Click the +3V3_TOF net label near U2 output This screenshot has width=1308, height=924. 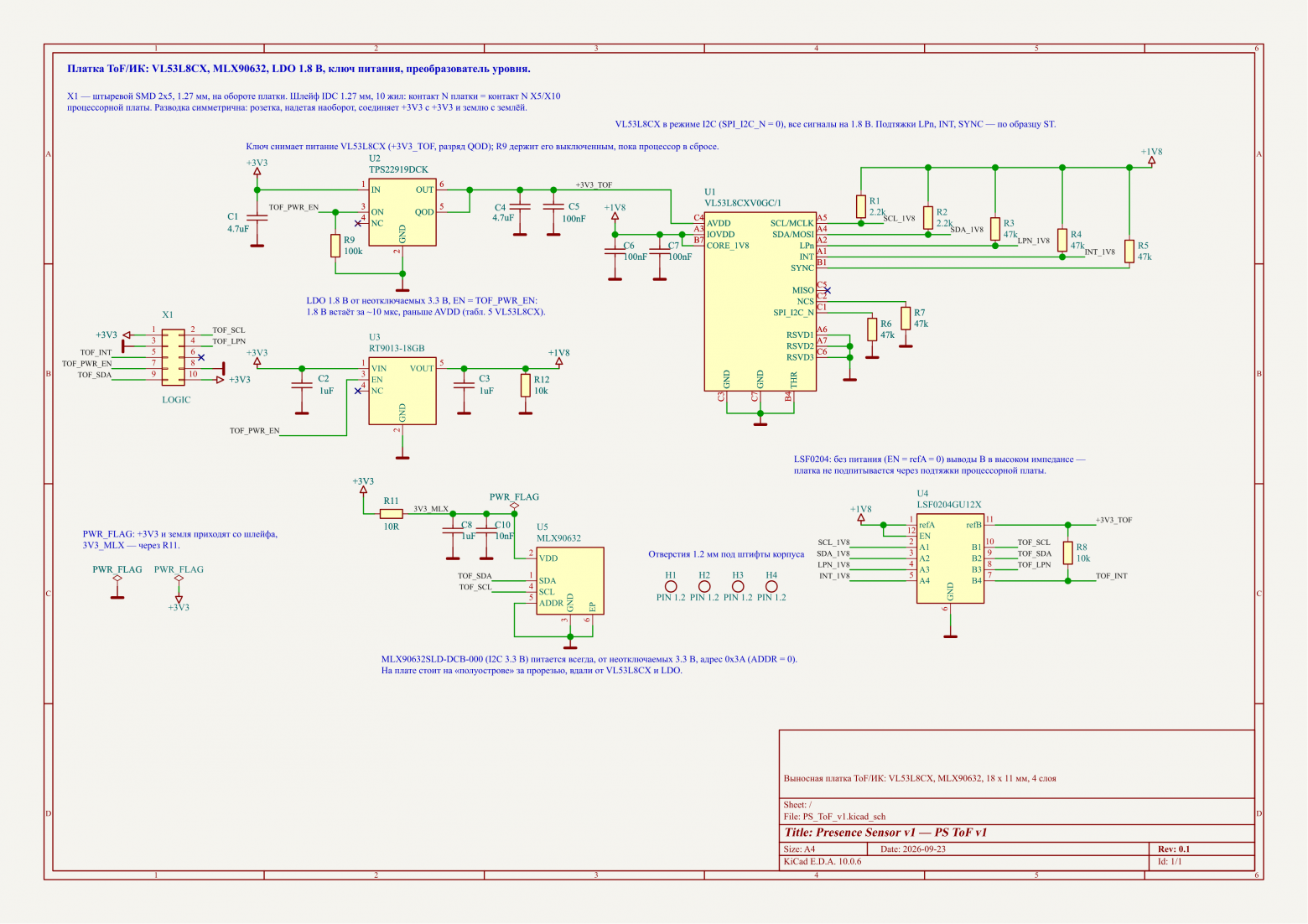tap(594, 184)
